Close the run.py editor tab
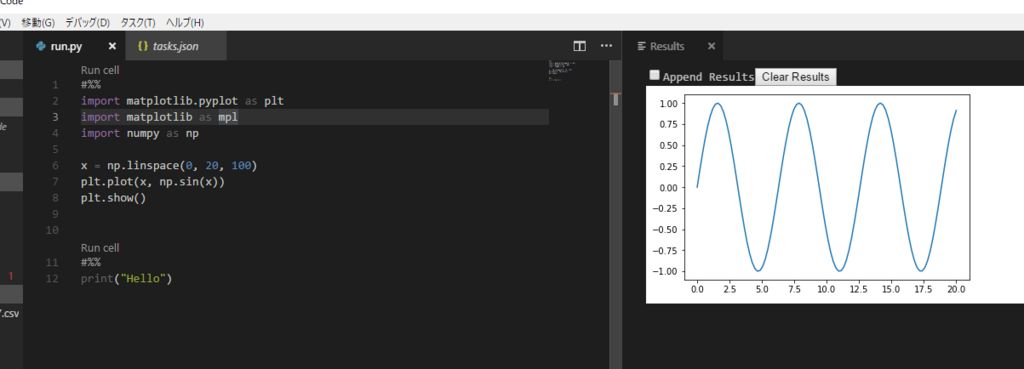Viewport: 1024px width, 369px height. pos(112,46)
